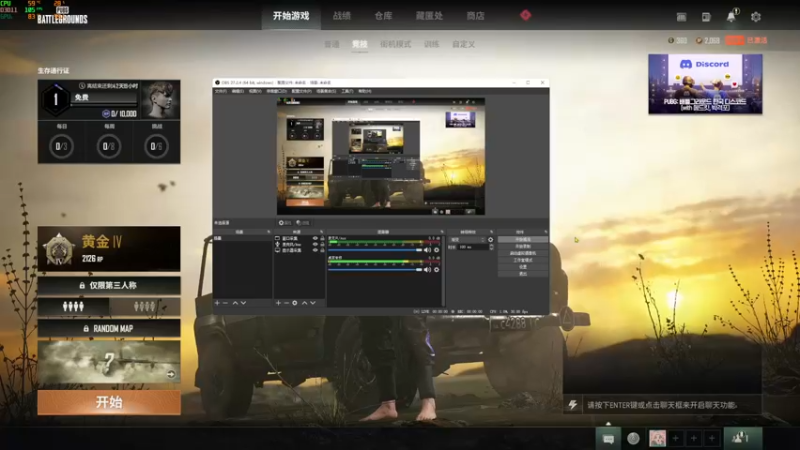Image resolution: width=800 pixels, height=450 pixels.
Task: Move source down in OBS Sources panel
Action: 313,303
